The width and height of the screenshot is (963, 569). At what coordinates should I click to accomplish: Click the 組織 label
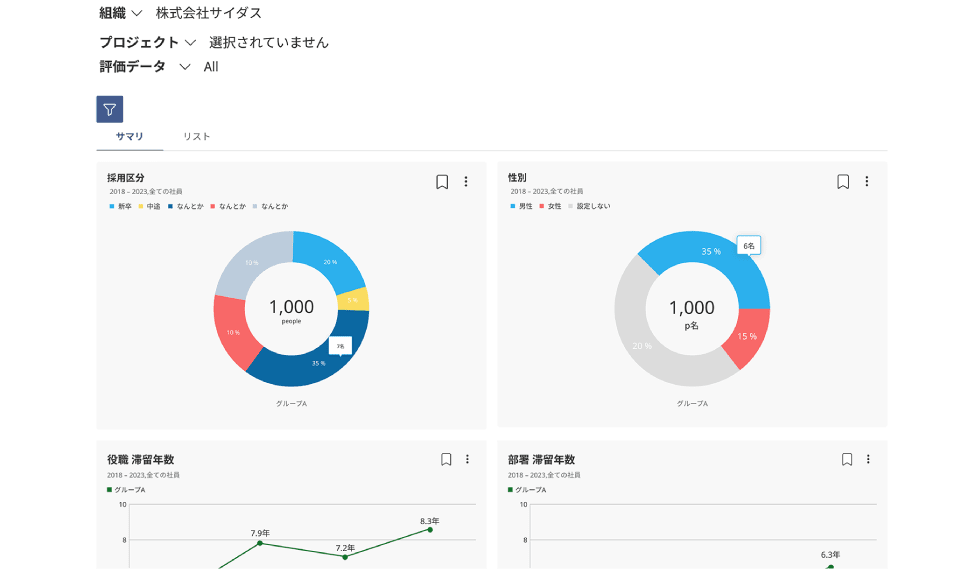[112, 13]
